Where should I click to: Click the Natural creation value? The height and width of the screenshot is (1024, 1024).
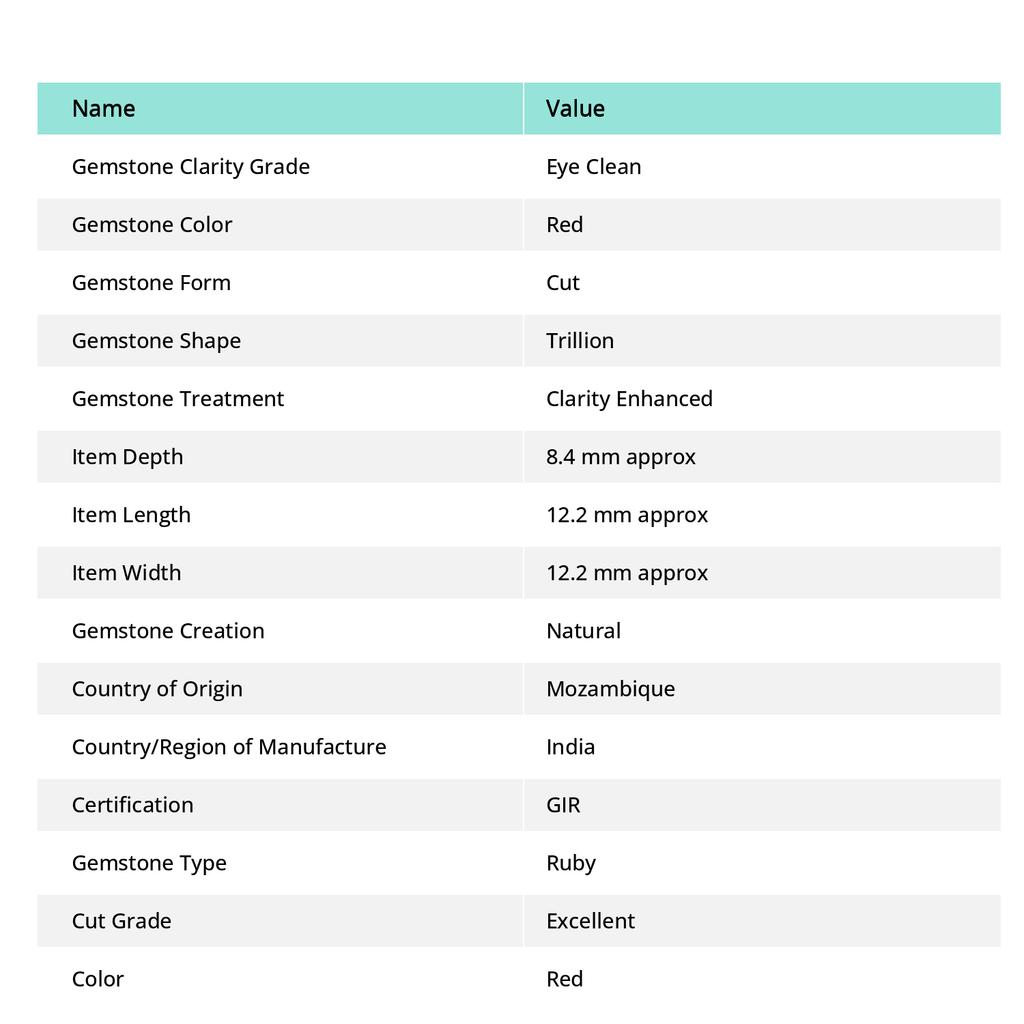583,631
